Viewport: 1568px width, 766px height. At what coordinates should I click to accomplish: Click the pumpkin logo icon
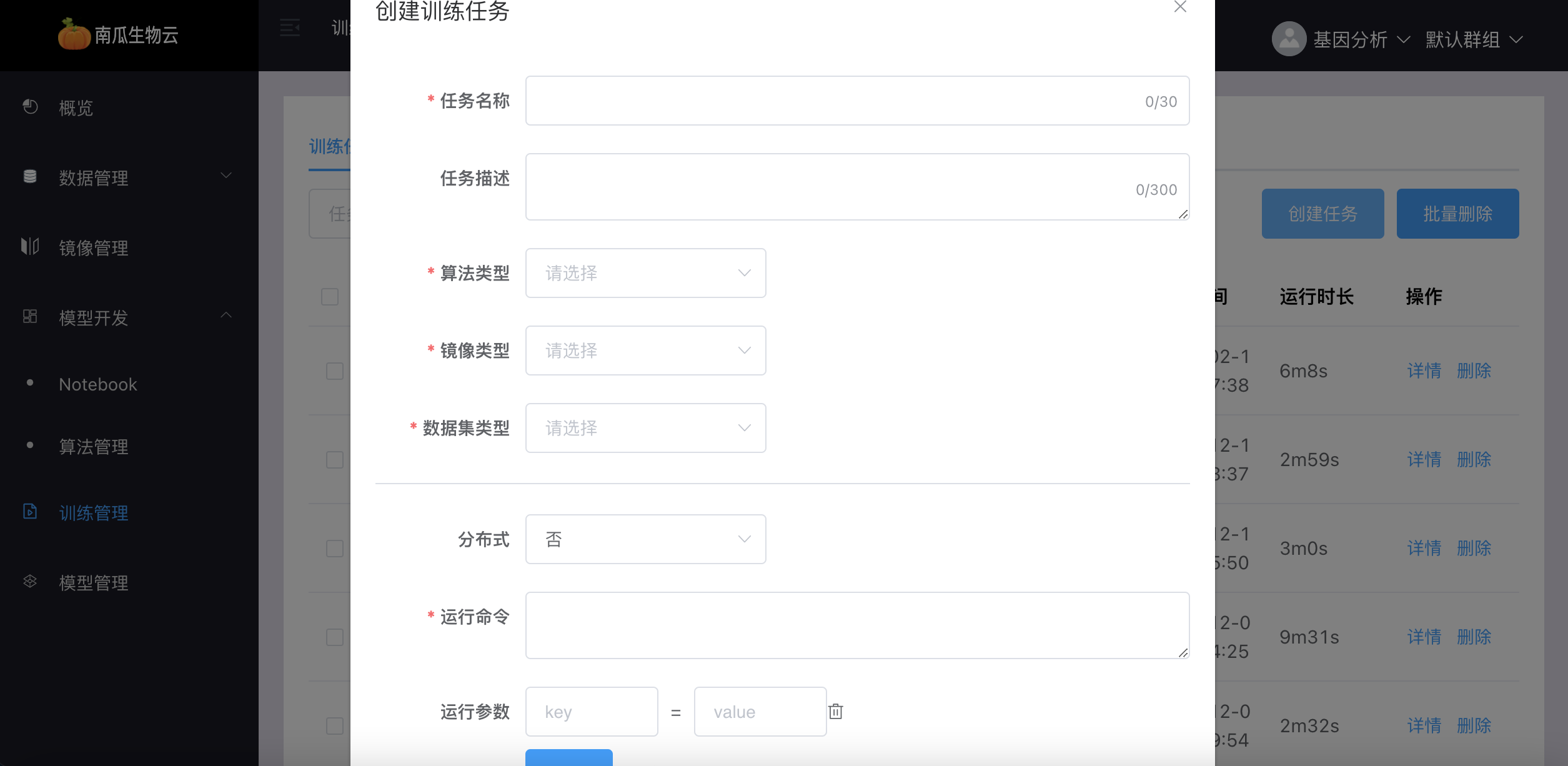pyautogui.click(x=74, y=34)
